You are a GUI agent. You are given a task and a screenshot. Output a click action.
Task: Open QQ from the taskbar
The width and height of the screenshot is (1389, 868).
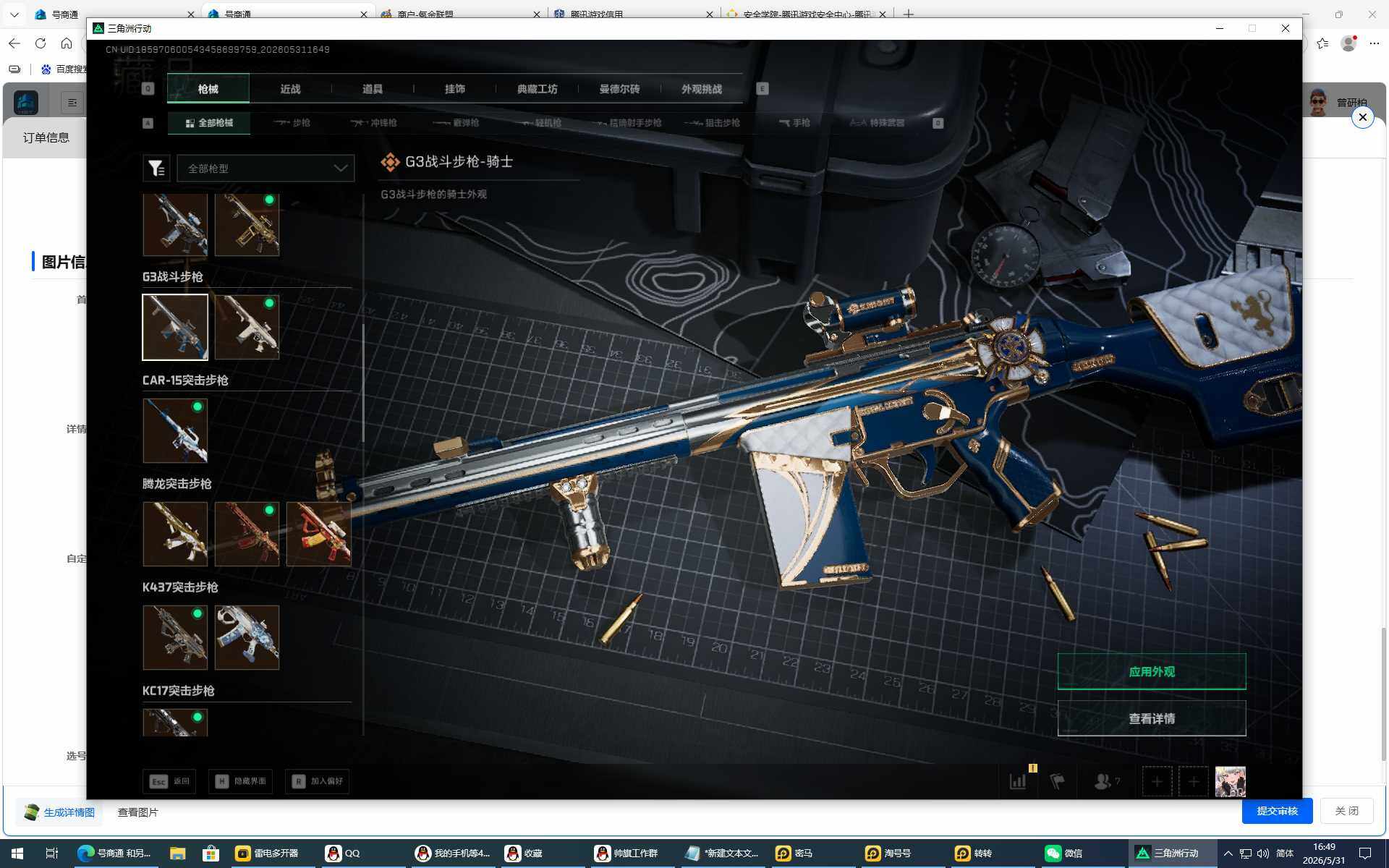pyautogui.click(x=342, y=854)
